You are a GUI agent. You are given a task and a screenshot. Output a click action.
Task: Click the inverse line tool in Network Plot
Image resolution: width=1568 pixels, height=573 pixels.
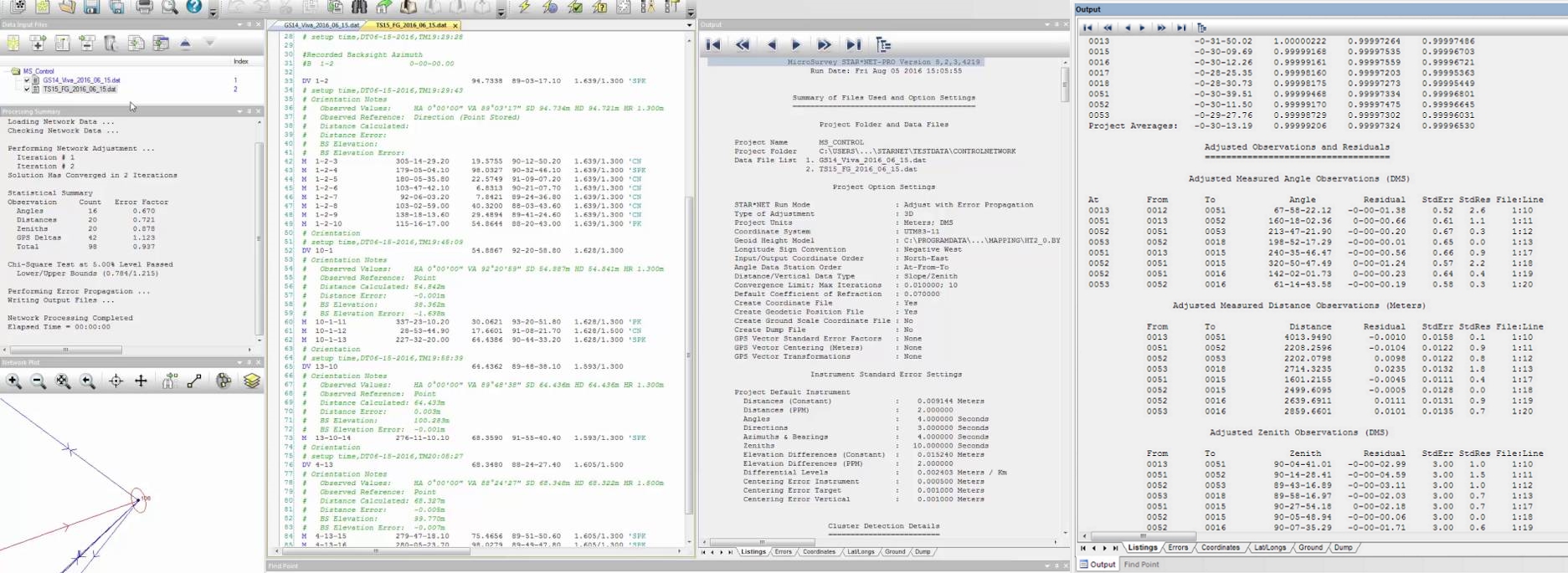coord(194,381)
